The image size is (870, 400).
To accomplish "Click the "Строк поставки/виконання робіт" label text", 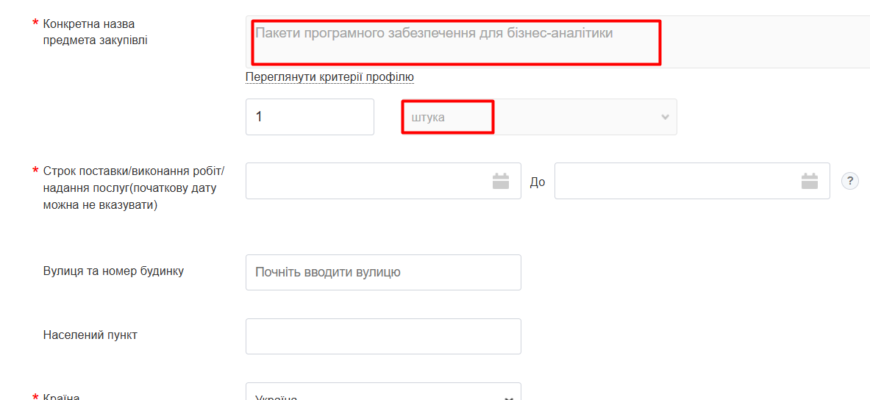I will click(x=133, y=170).
